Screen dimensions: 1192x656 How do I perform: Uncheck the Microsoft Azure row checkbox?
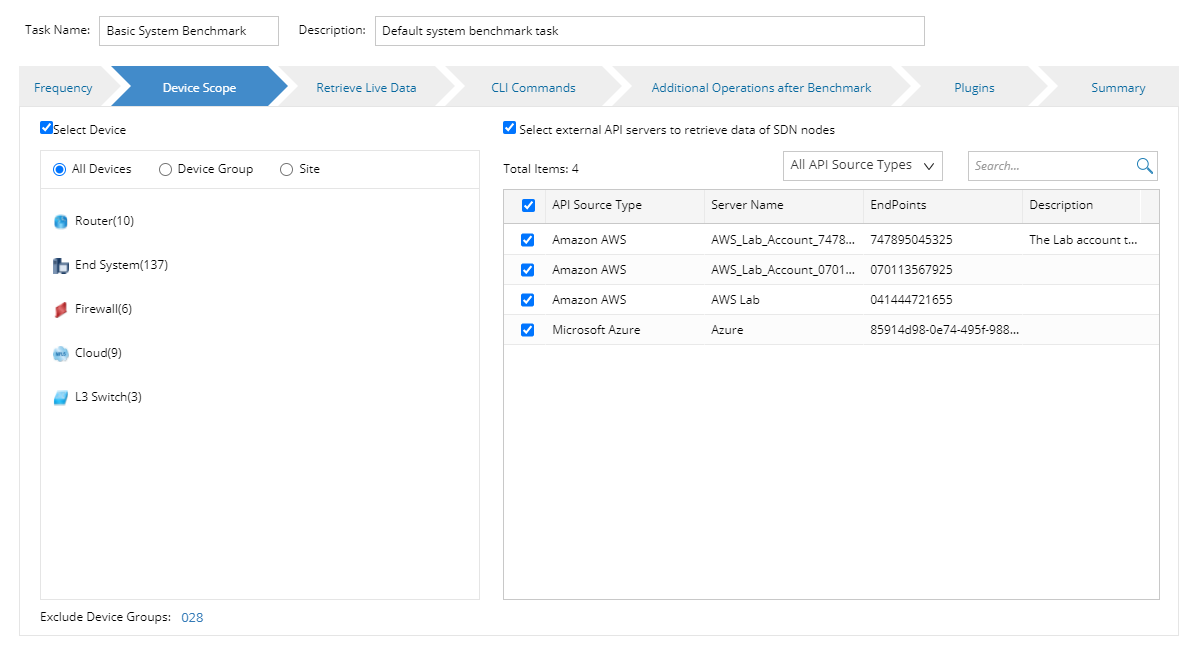[x=528, y=330]
